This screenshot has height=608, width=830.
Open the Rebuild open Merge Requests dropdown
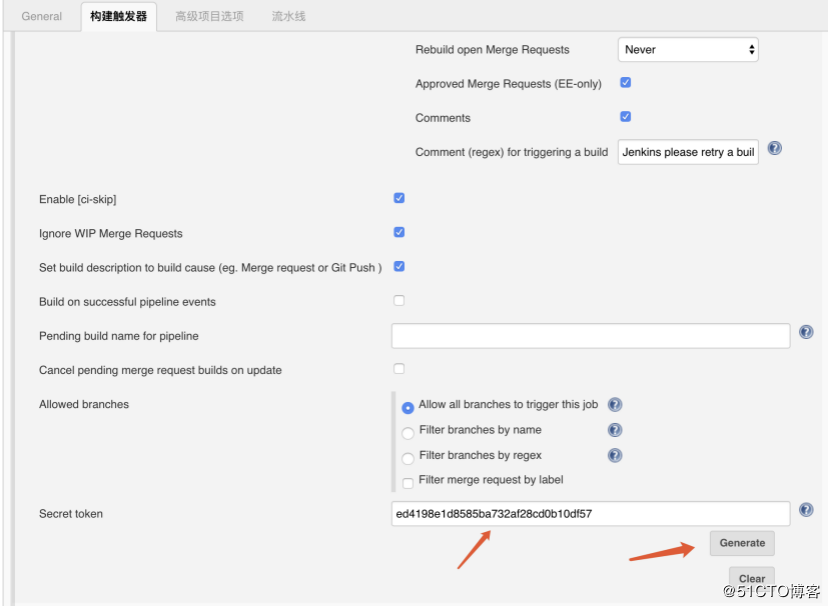click(687, 49)
